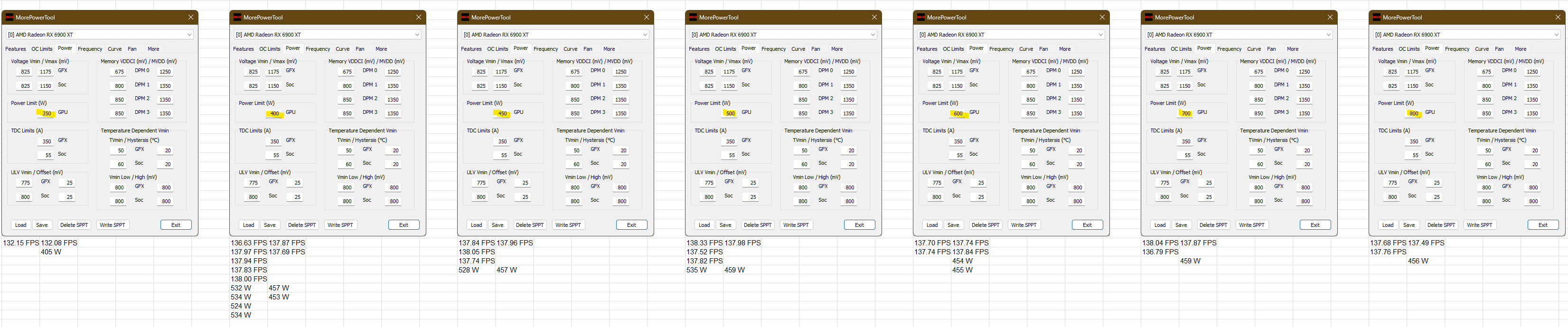The height and width of the screenshot is (327, 1568).
Task: Open the Frequency tab in the 350 W window
Action: (x=90, y=49)
